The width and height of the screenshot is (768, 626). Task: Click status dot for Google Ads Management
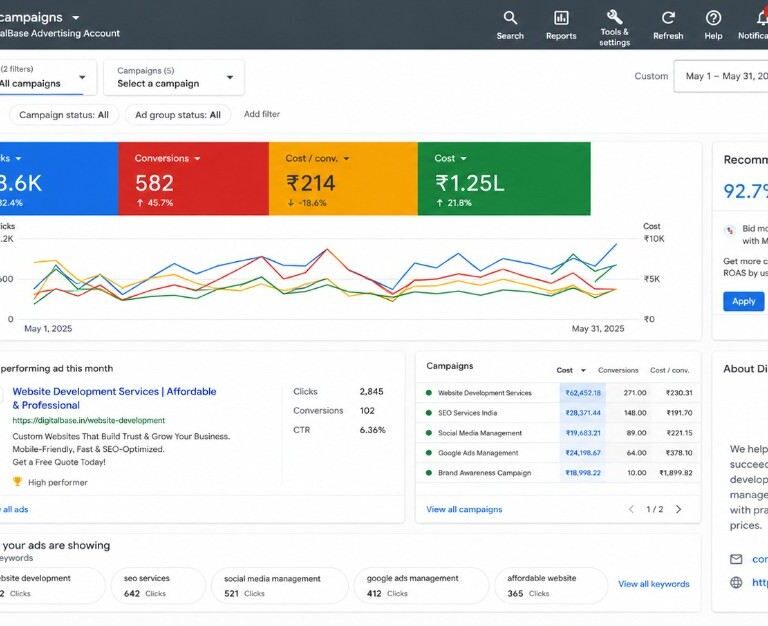(x=429, y=453)
